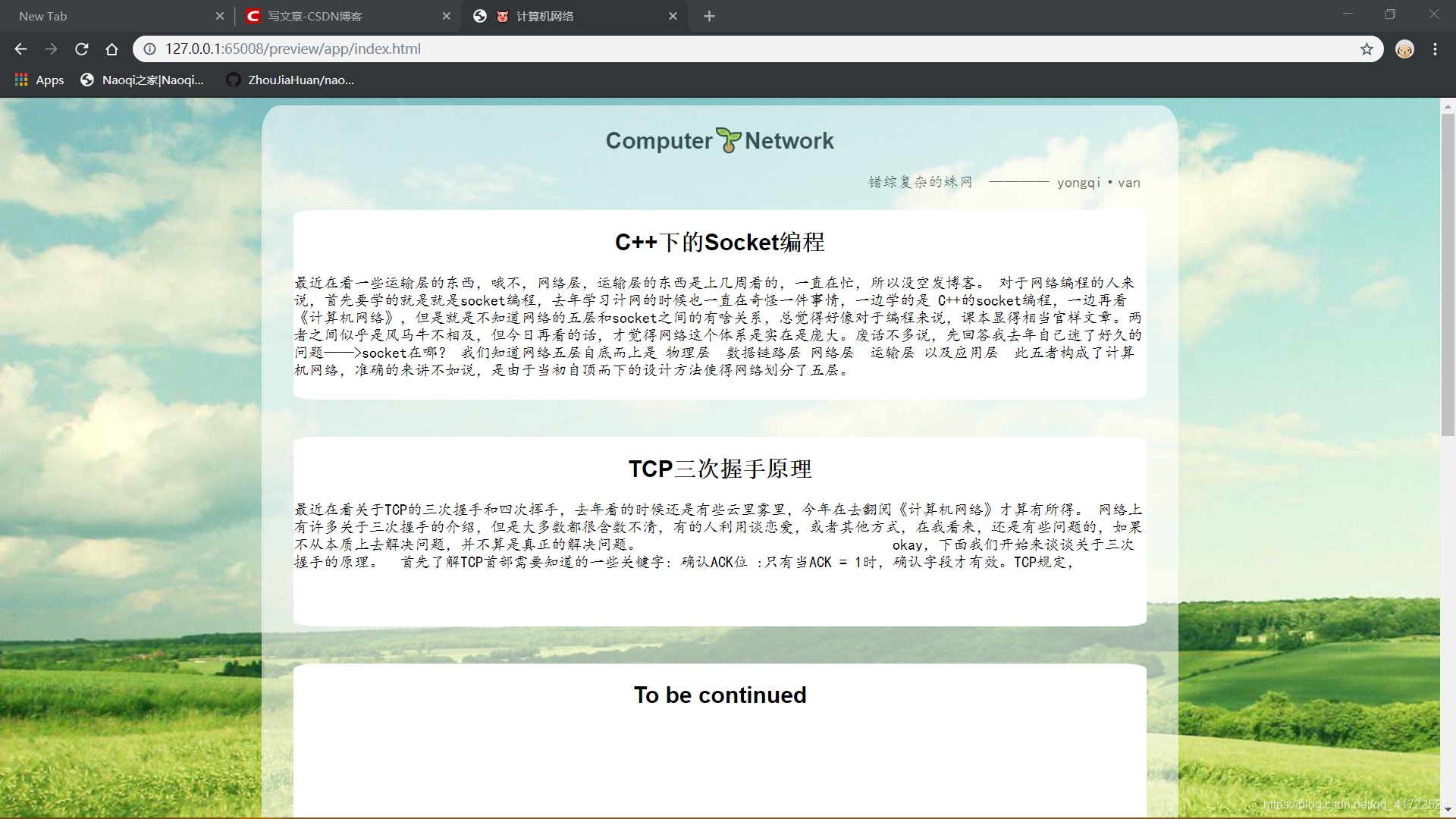
Task: Open the ZhouJiaHuan/nao GitHub bookmark
Action: [x=290, y=80]
